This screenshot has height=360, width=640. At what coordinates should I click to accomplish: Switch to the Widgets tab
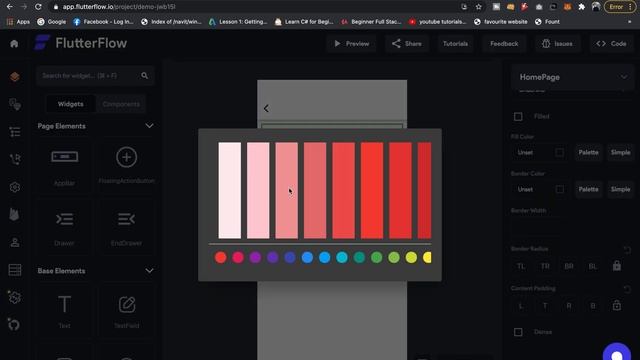[71, 104]
